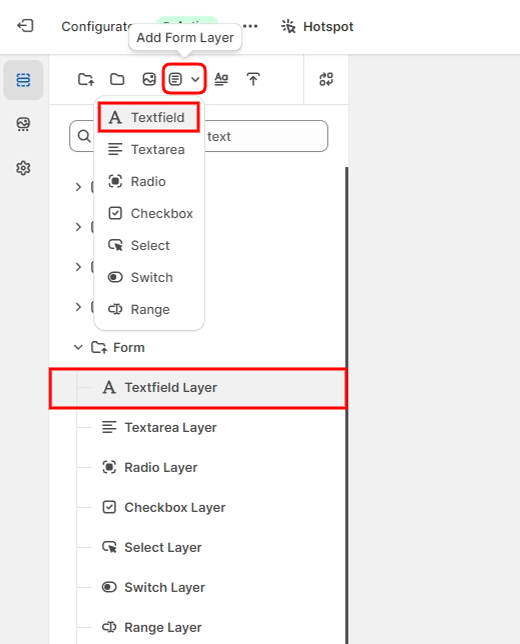Click the layers panel vertical scrollbar
The width and height of the screenshot is (520, 644).
[x=347, y=405]
